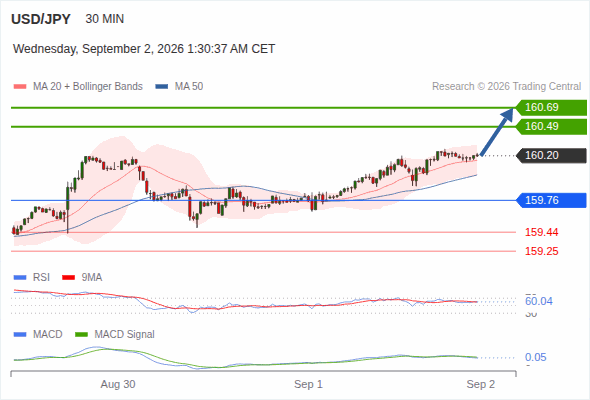
Task: Click the Aug 30 date axis label
Action: 118,384
